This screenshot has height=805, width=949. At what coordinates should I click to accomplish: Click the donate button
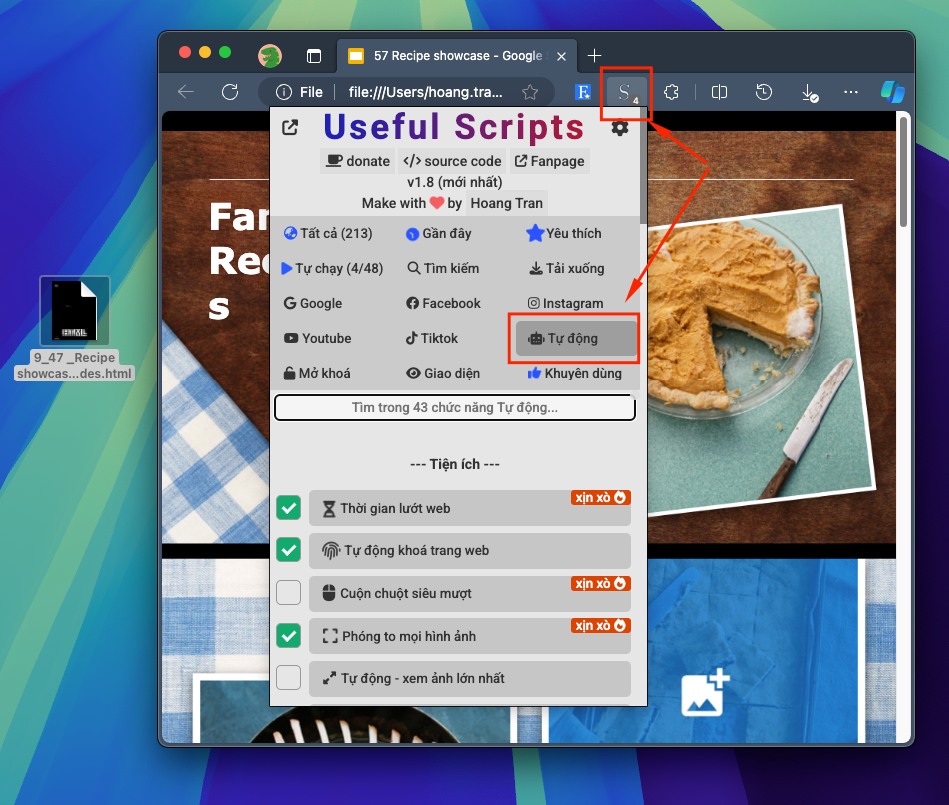358,161
